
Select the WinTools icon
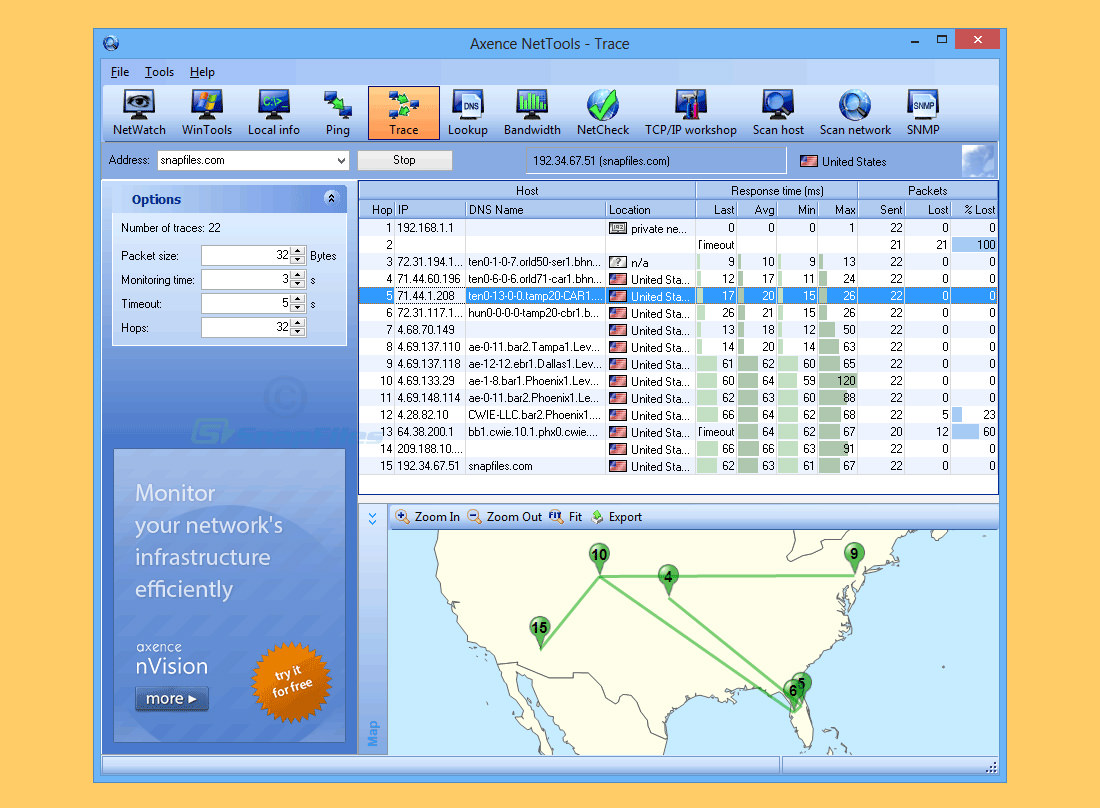point(206,111)
